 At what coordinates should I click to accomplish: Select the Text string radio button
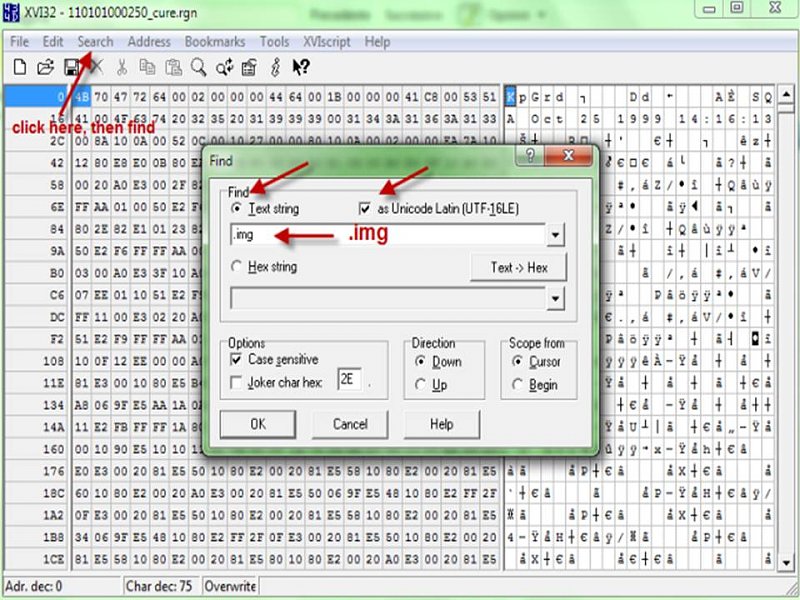236,209
